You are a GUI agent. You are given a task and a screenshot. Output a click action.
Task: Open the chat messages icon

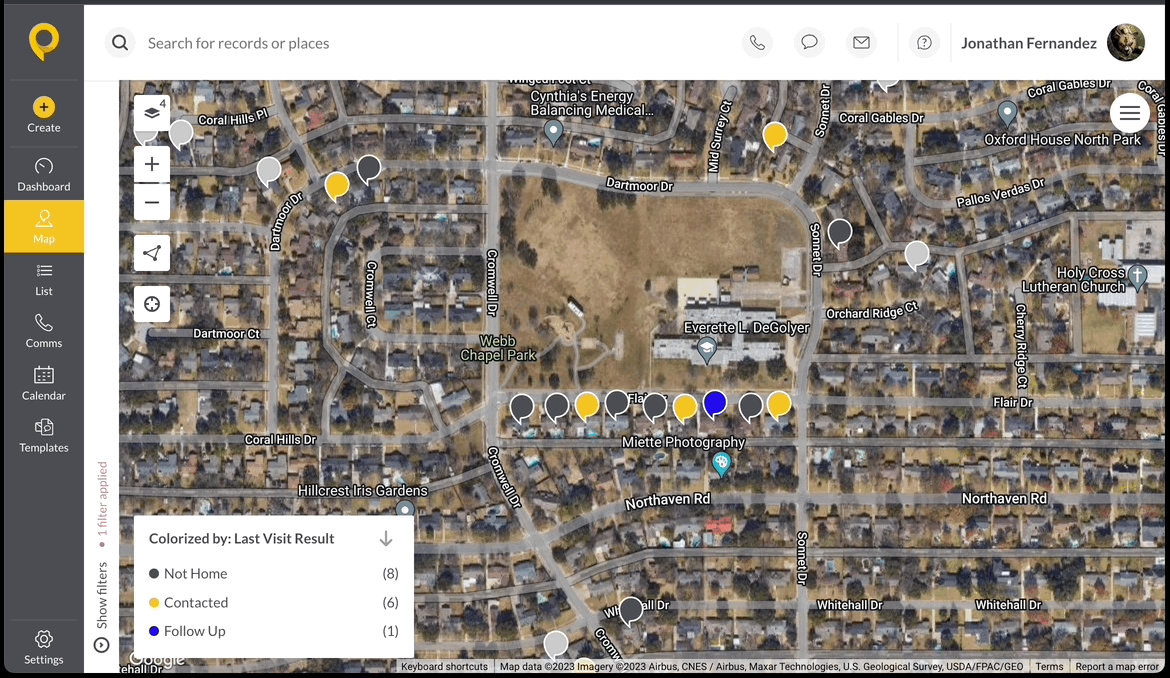click(809, 43)
